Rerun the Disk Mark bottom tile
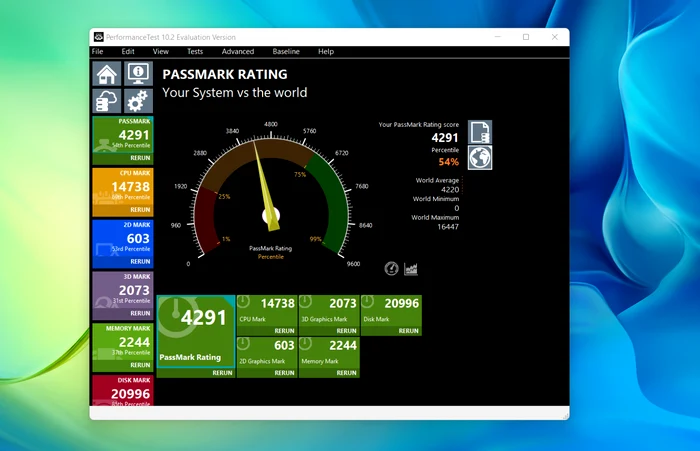Viewport: 700px width, 451px height. coord(408,331)
